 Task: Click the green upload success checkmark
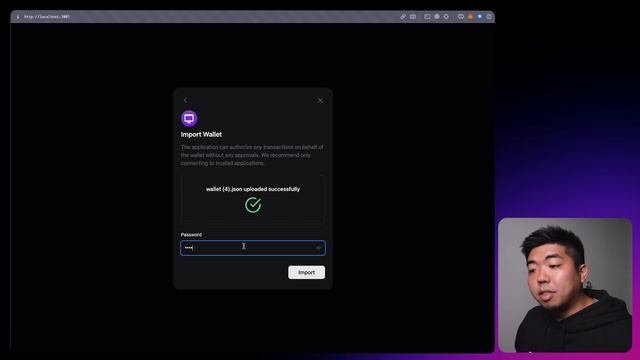(253, 205)
